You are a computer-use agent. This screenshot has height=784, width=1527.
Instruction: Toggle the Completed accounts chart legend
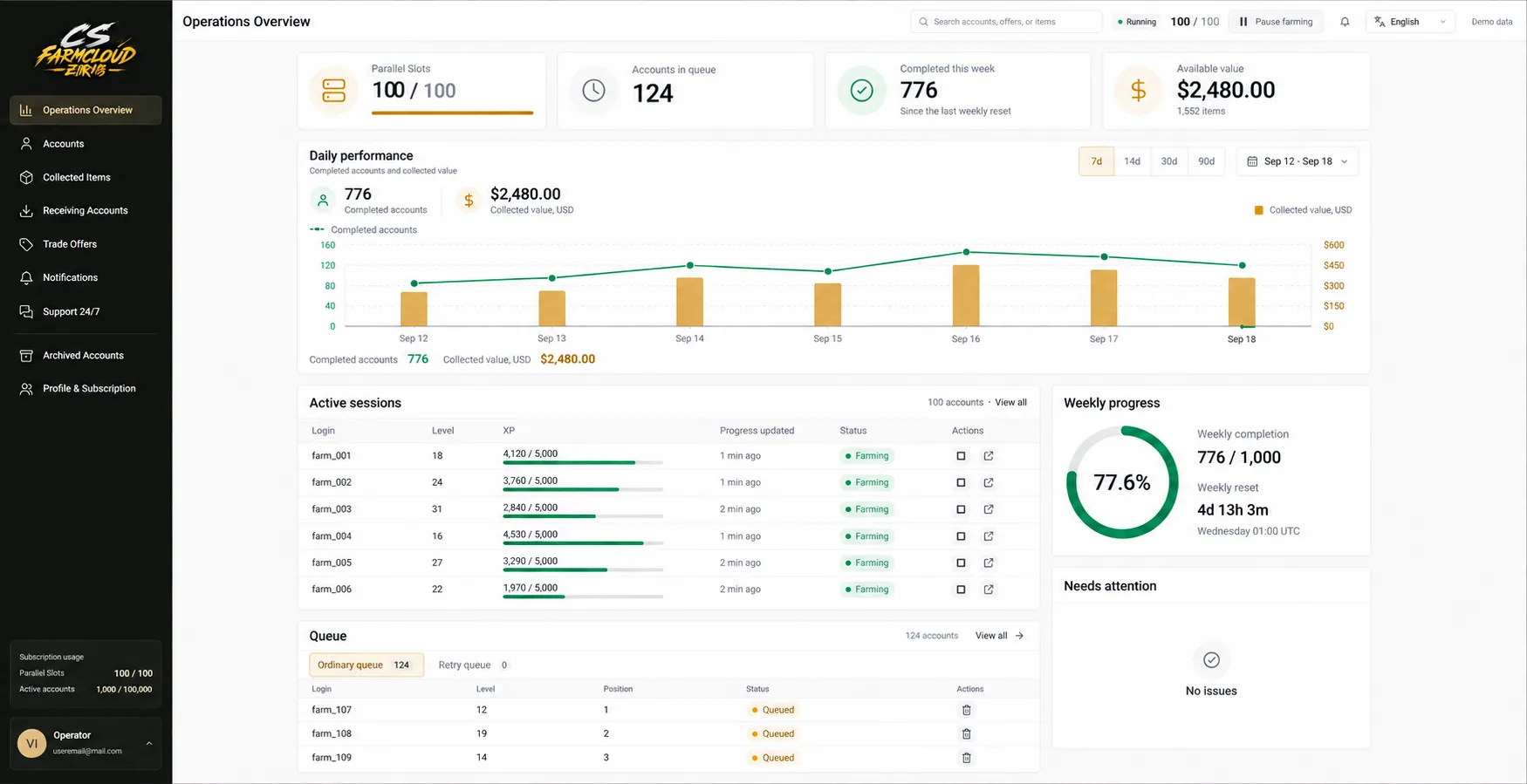click(x=363, y=230)
